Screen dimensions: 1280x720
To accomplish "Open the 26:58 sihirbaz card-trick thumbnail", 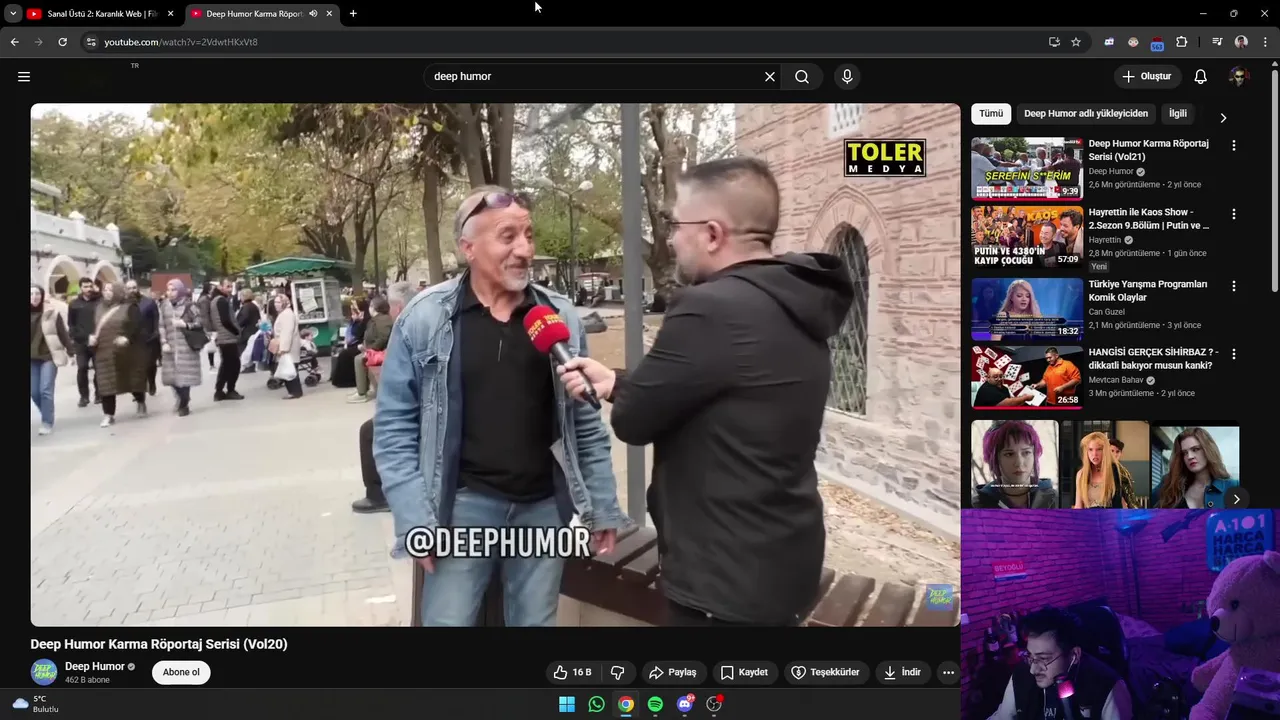I will tap(1027, 377).
